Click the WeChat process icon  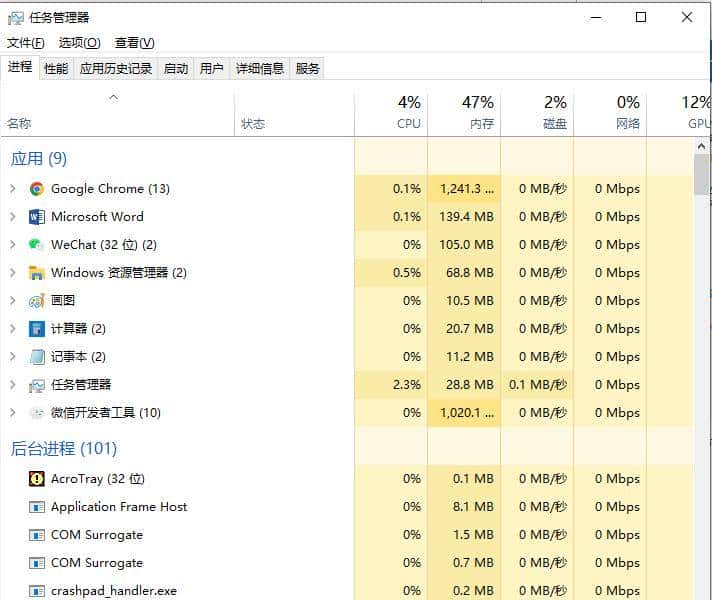36,245
